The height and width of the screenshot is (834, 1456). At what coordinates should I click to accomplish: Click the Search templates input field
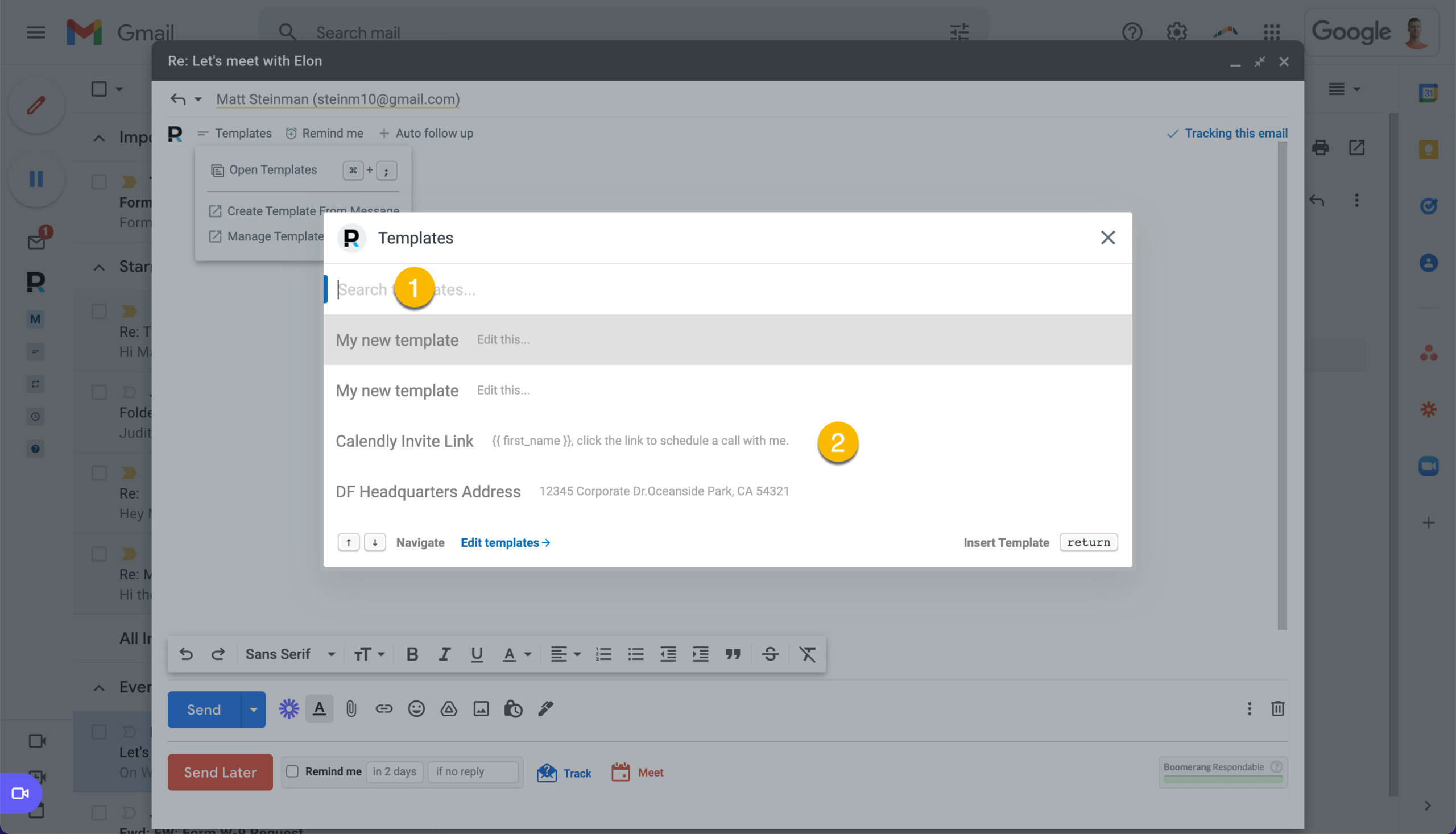(727, 289)
